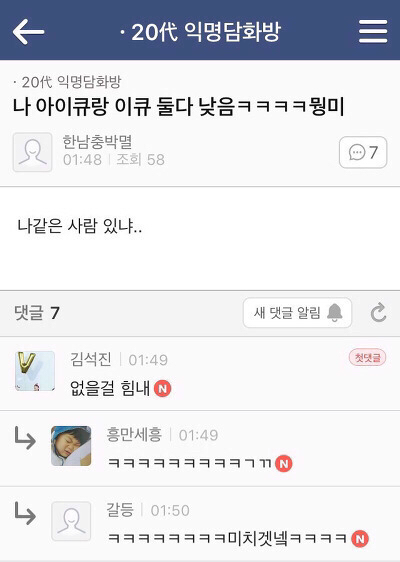Image resolution: width=400 pixels, height=562 pixels.
Task: Select username 흥만세흥
Action: point(134,434)
